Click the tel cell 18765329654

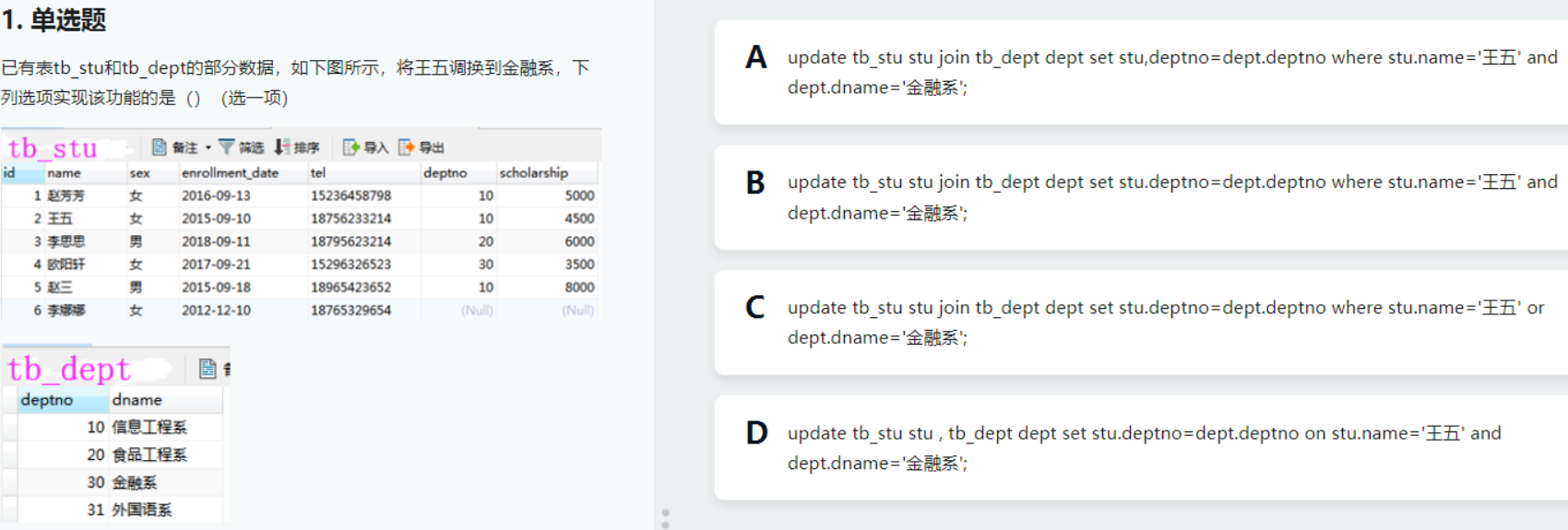pyautogui.click(x=350, y=310)
